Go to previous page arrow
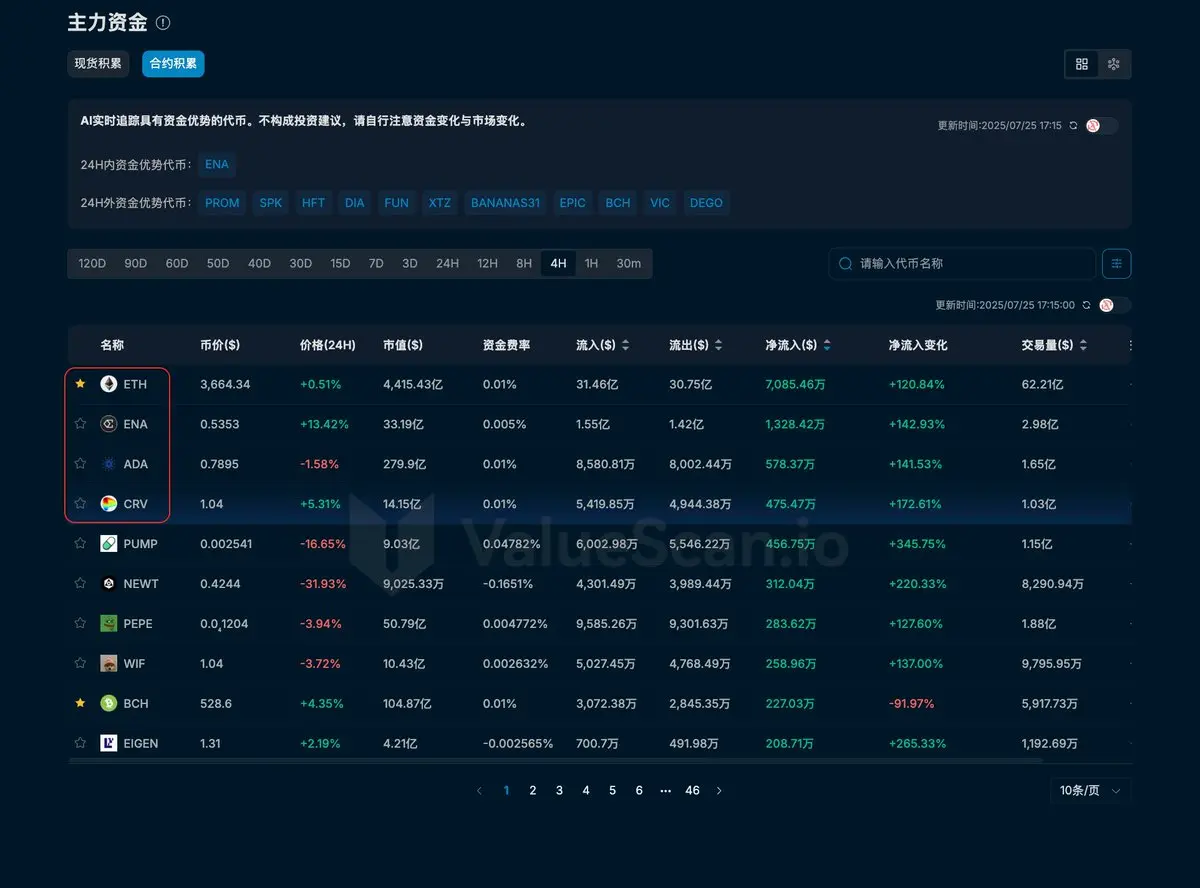This screenshot has width=1200, height=888. click(x=479, y=791)
